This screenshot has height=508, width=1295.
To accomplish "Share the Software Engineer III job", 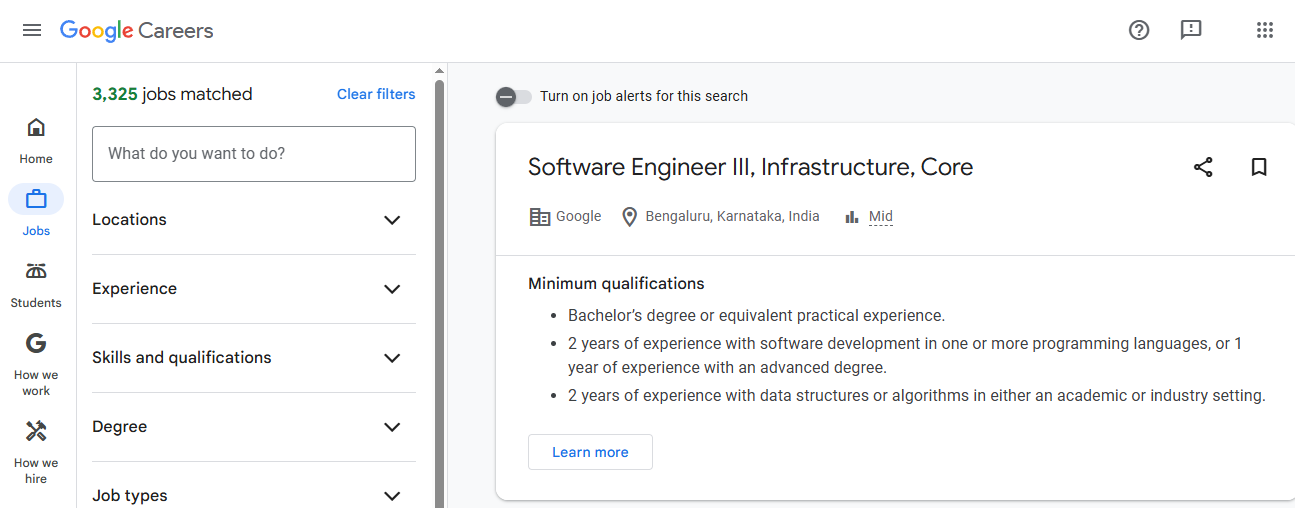I will (x=1203, y=167).
